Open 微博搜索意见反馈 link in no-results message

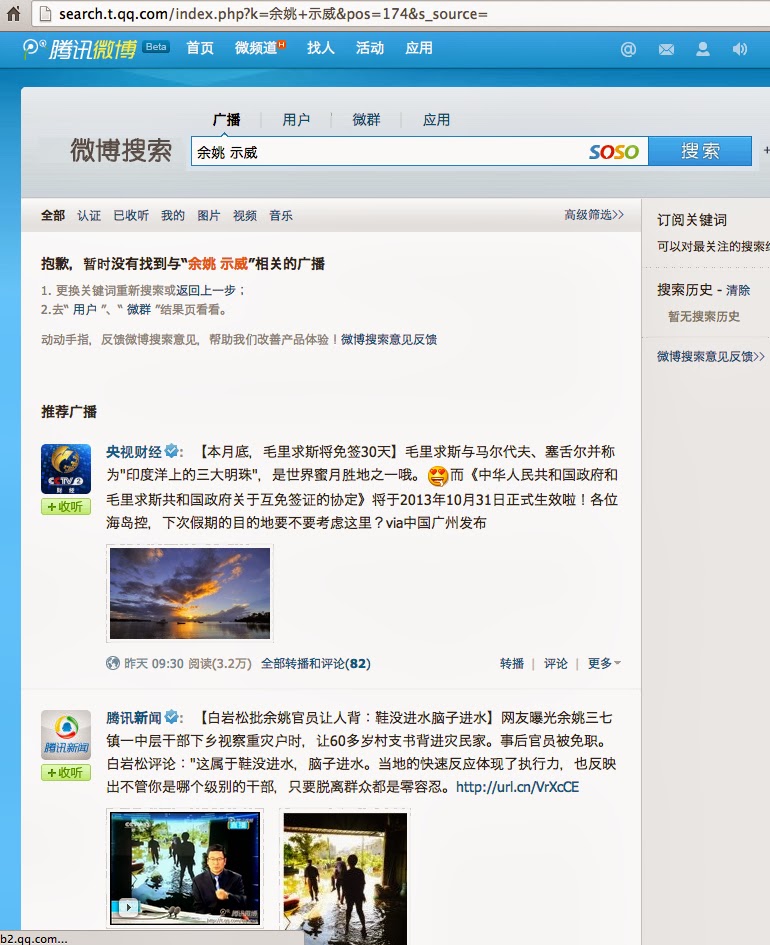389,339
